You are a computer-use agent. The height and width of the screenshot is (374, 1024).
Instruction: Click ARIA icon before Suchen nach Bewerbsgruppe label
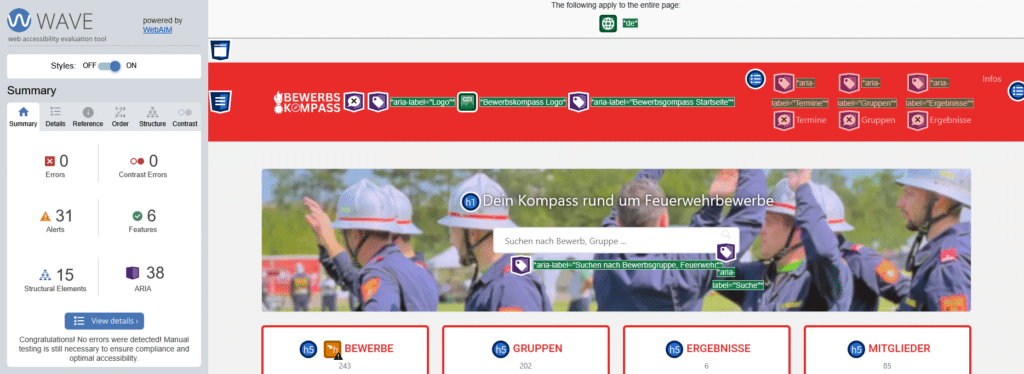(x=520, y=265)
